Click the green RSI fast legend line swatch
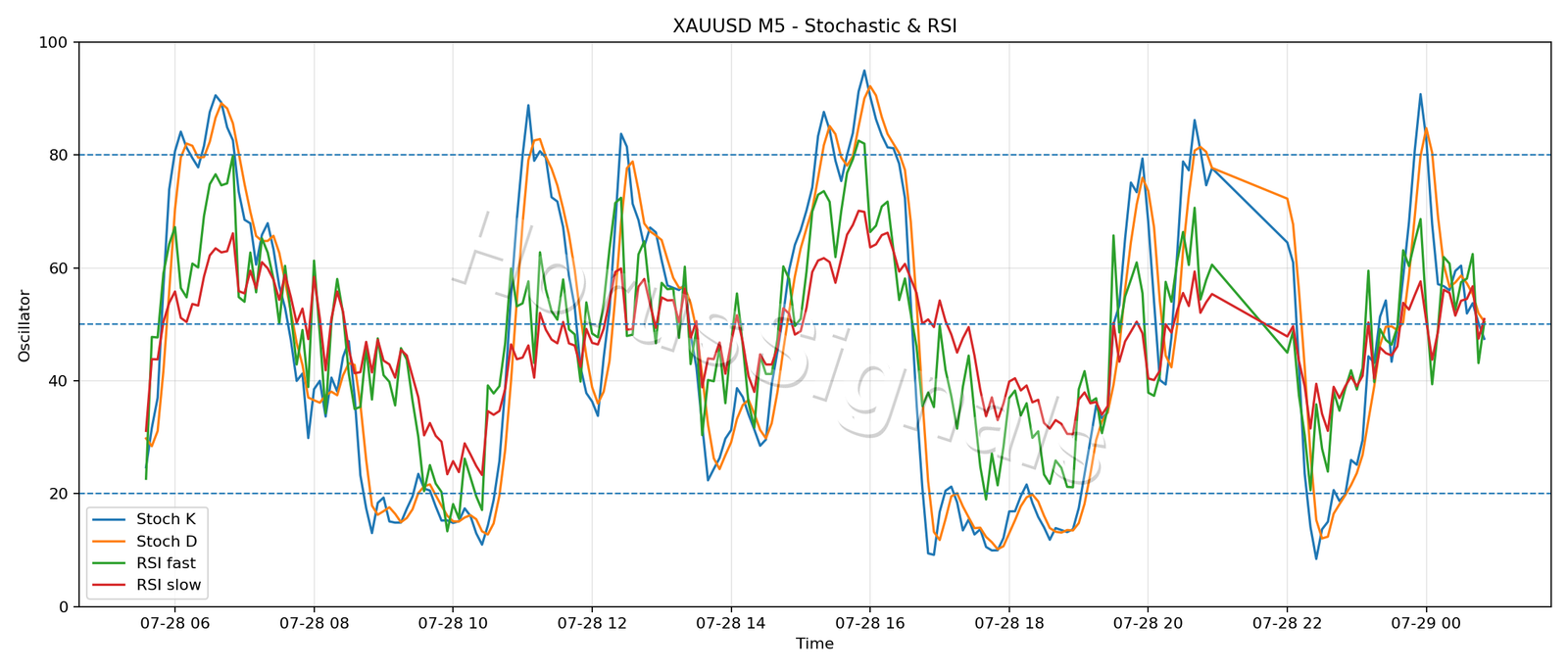This screenshot has height=672, width=1568. (110, 564)
